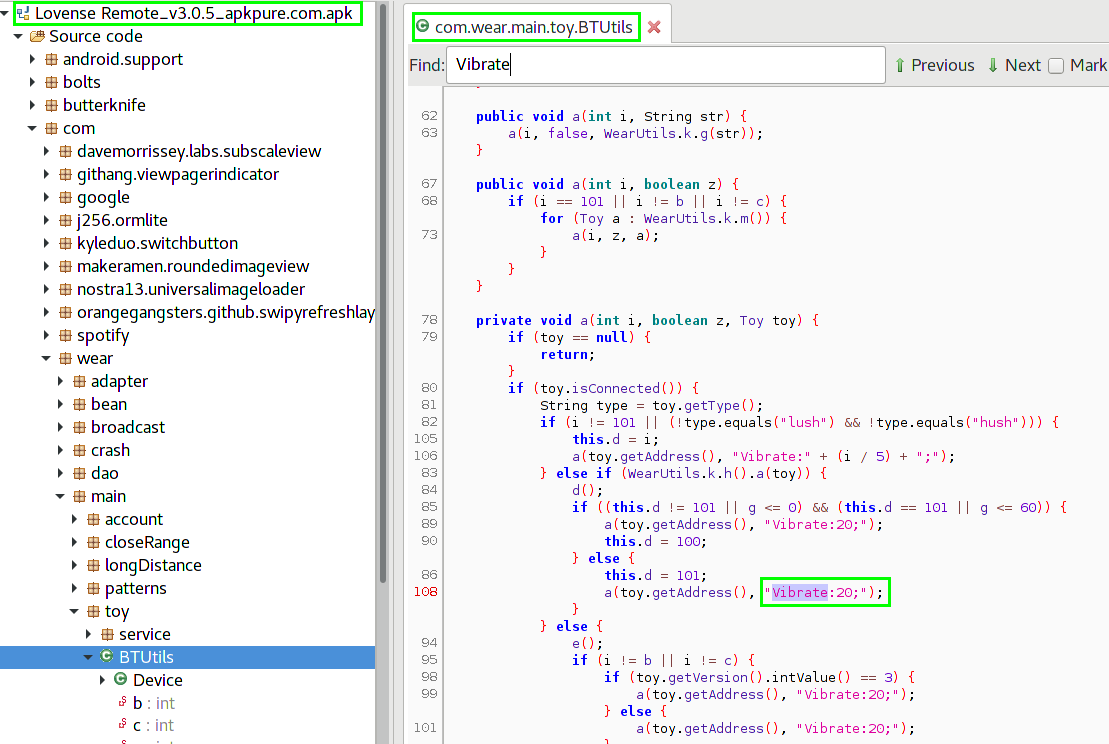
Task: Switch to the com.wear.main.toy.BTUtils tab
Action: click(533, 28)
